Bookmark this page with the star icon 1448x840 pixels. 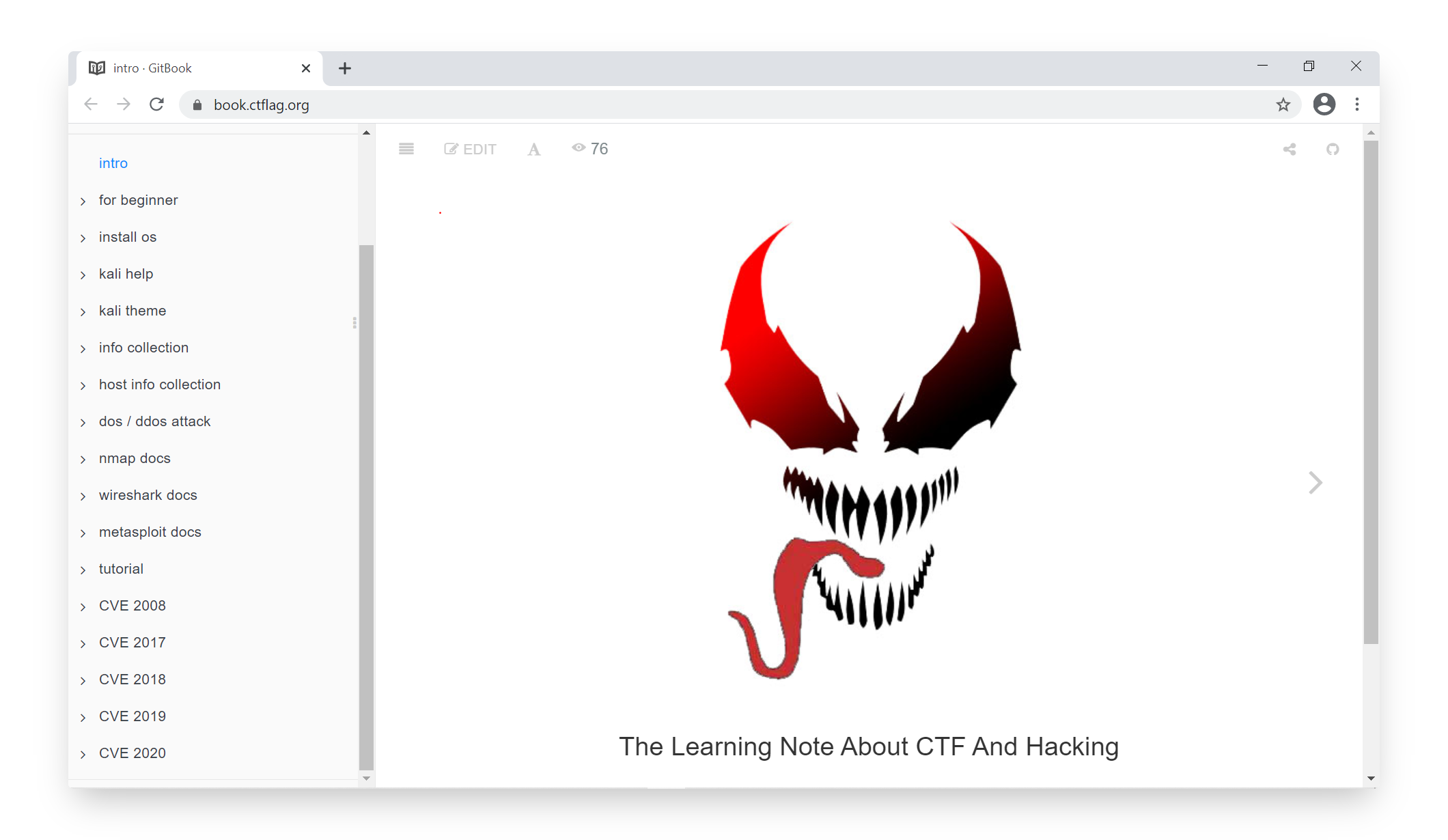(1283, 104)
